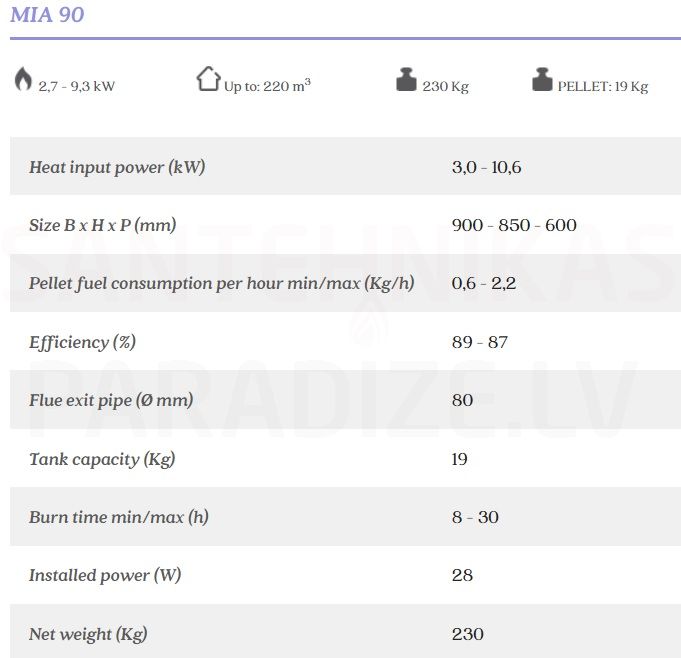Select the Net weight (Kg) row
The height and width of the screenshot is (658, 681).
click(345, 631)
